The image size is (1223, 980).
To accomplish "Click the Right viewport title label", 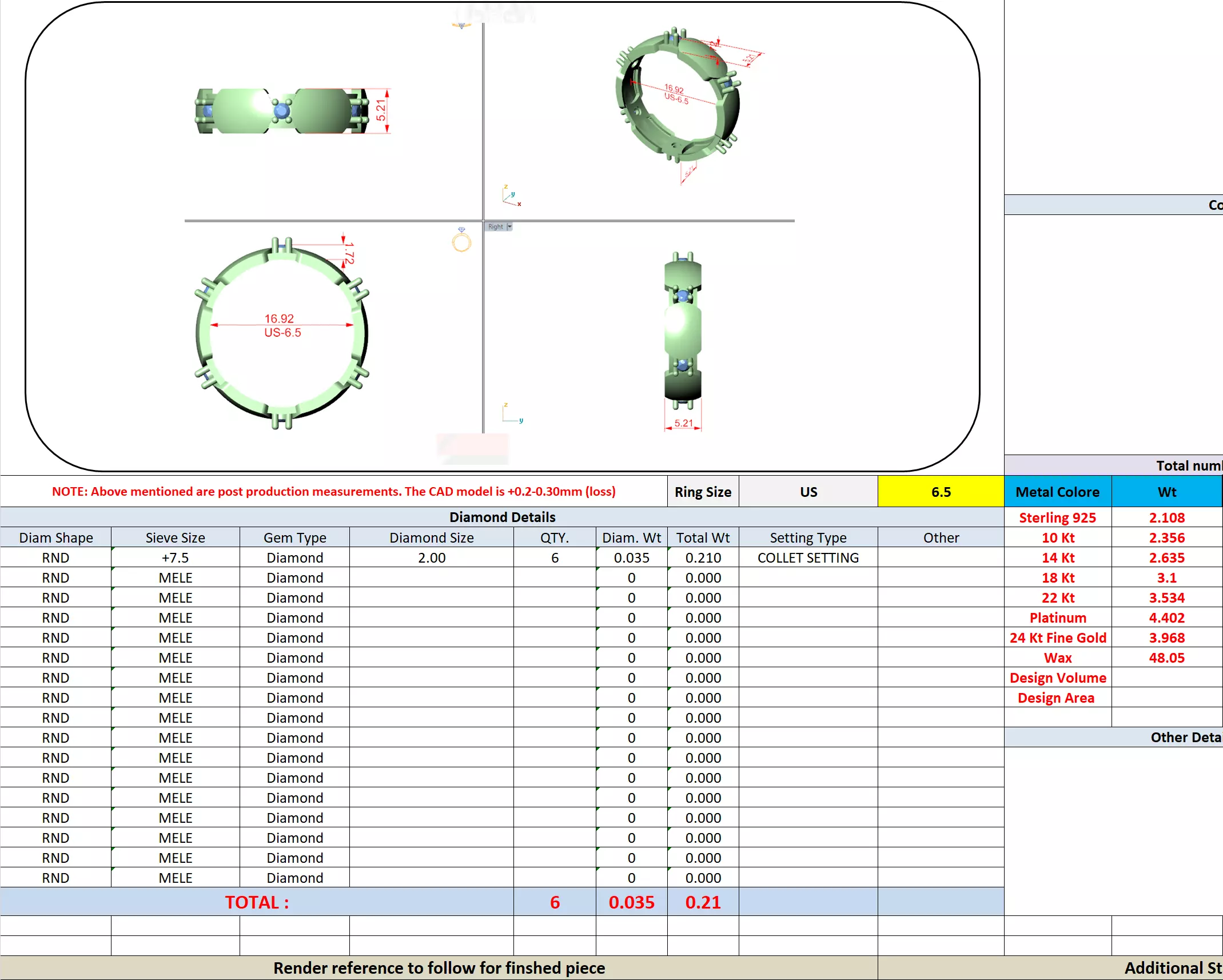I will (x=495, y=227).
